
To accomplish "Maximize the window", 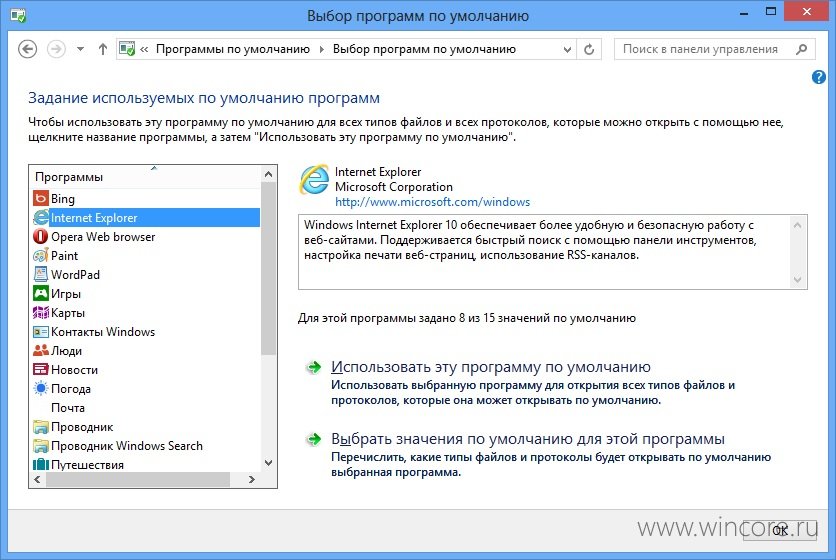I will [x=771, y=12].
